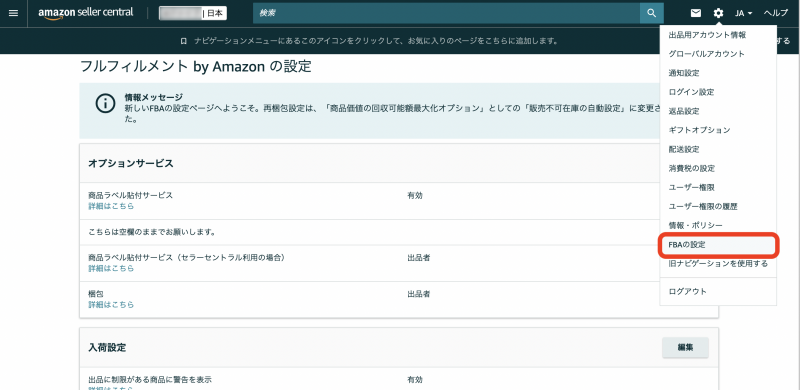800x390 pixels.
Task: Click 出品者 value in the 梱包 row
Action: 418,295
